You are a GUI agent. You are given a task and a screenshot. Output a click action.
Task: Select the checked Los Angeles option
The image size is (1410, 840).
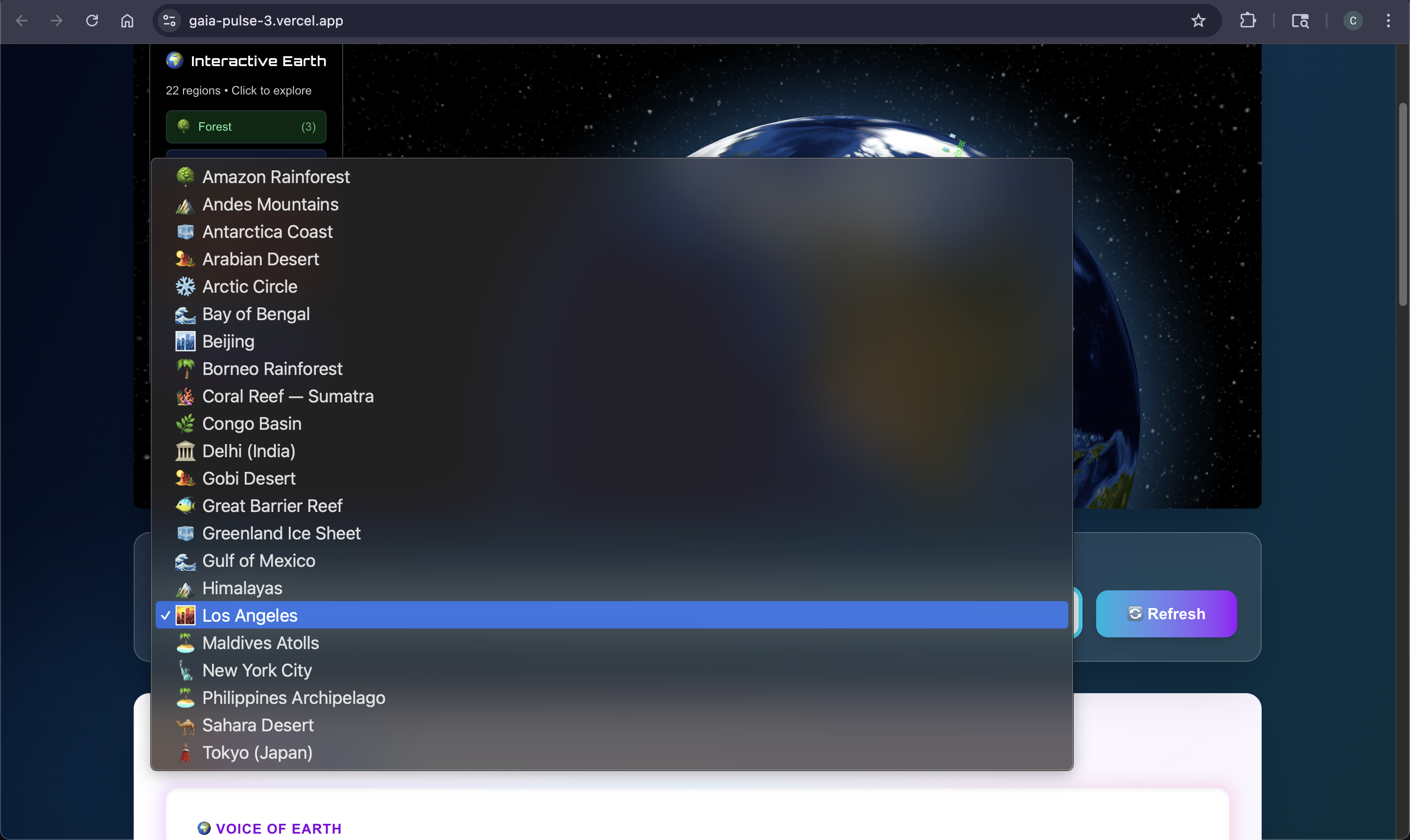pyautogui.click(x=250, y=615)
